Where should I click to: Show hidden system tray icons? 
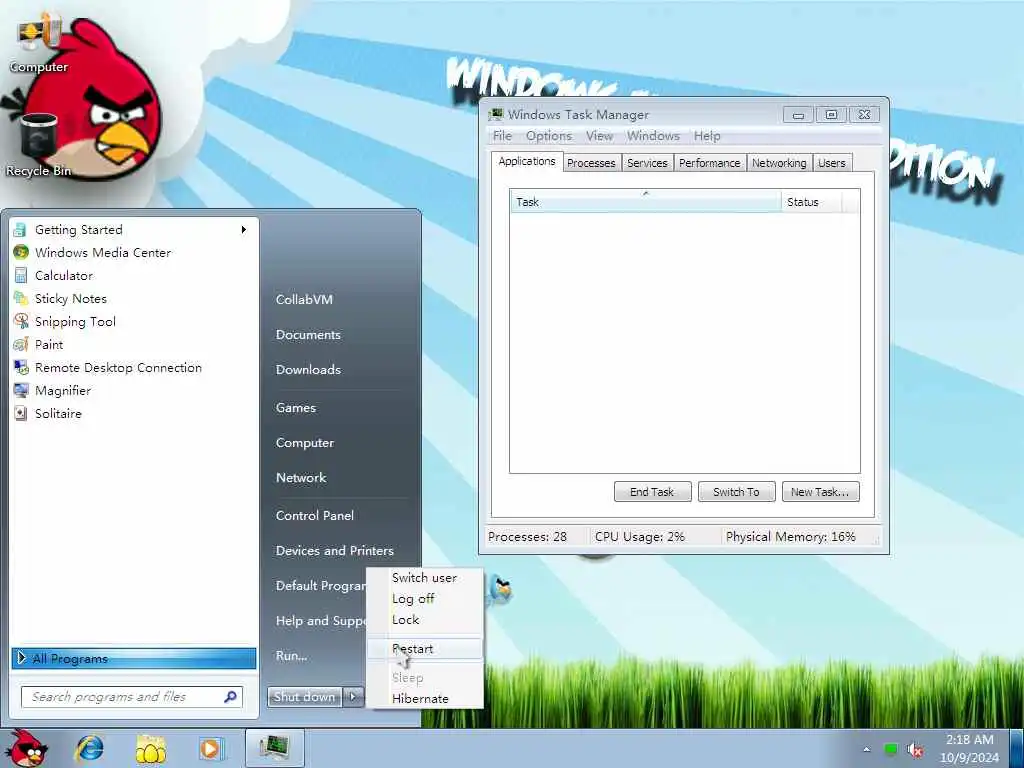(867, 749)
